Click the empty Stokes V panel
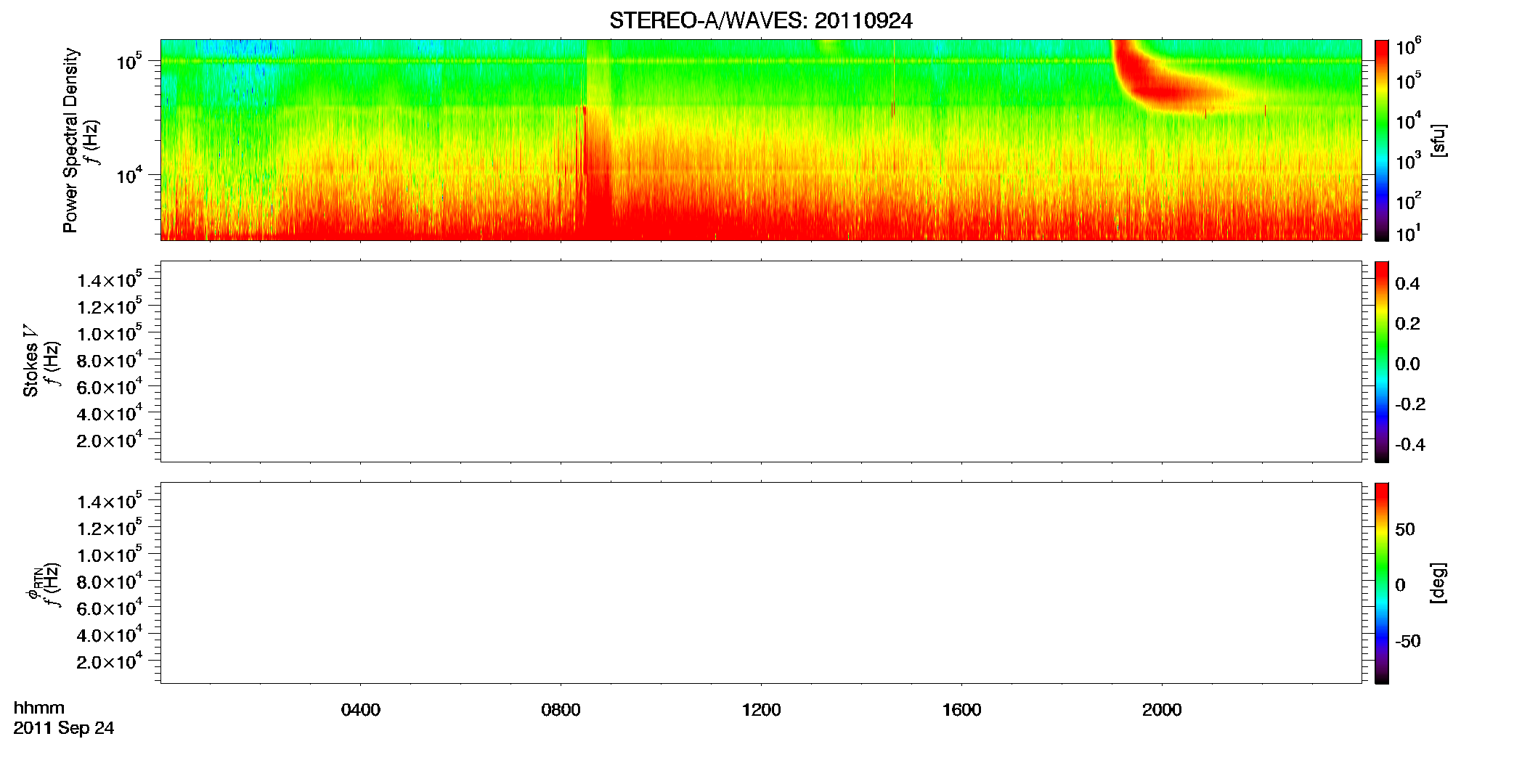Image resolution: width=1522 pixels, height=784 pixels. point(760,362)
